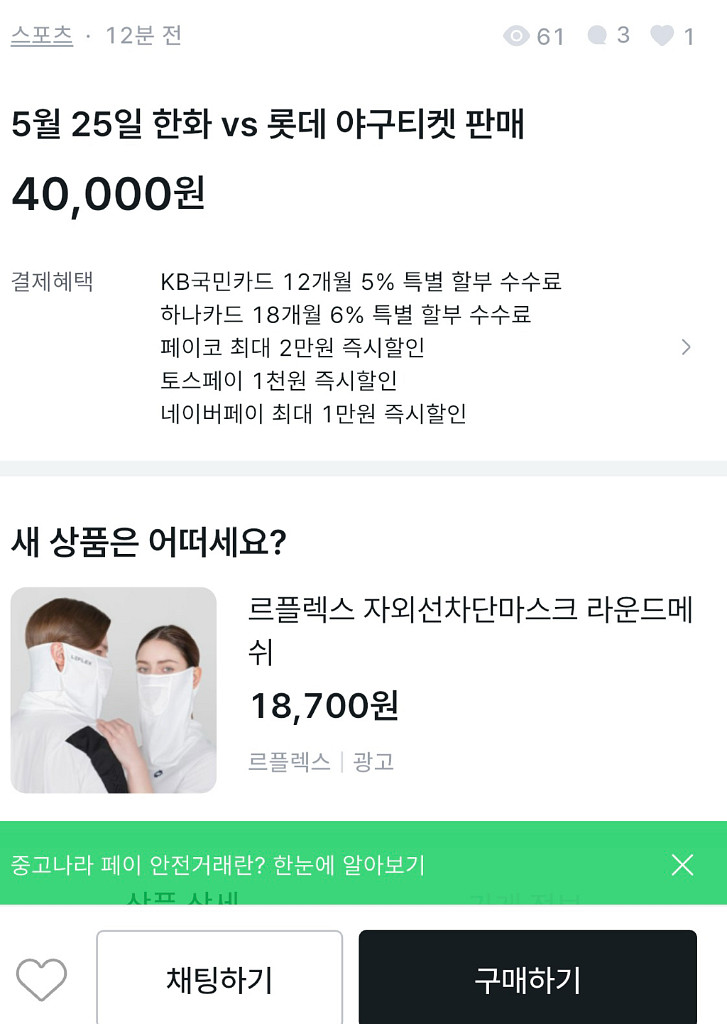Select the 네이버페이 최대 1만원 즉시할인 line
Image resolution: width=727 pixels, height=1024 pixels.
313,414
